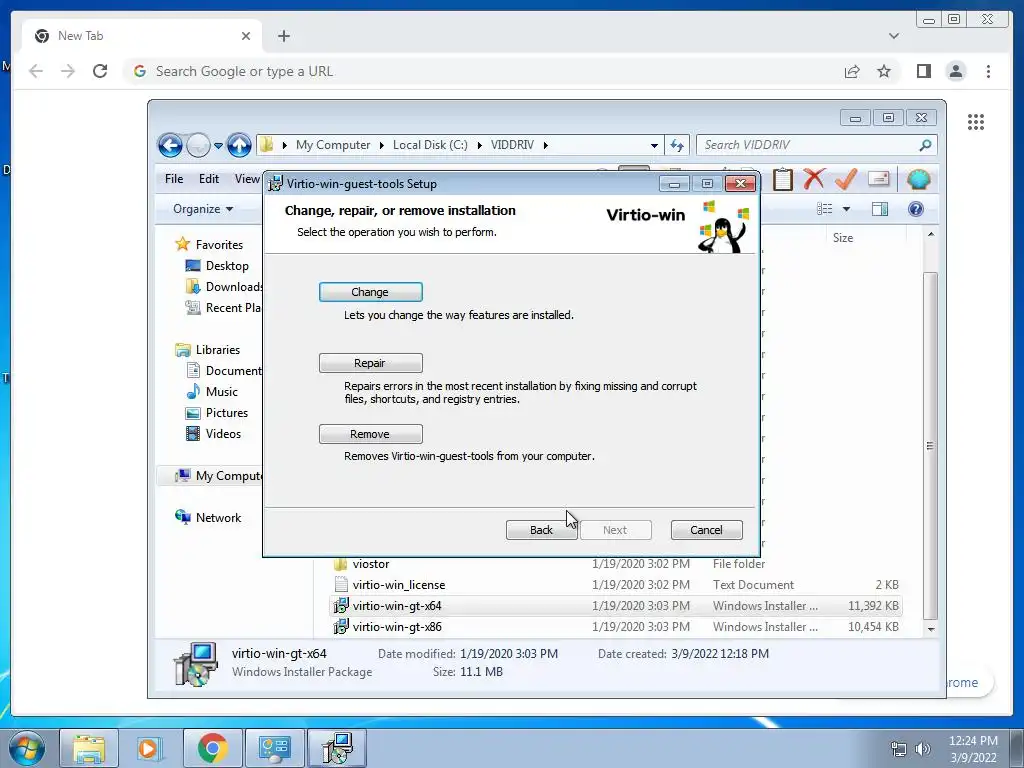The image size is (1024, 768).
Task: Open the Edit menu in Explorer
Action: (209, 179)
